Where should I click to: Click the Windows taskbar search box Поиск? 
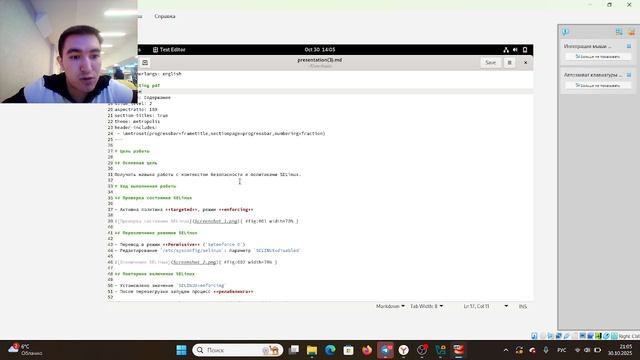(238, 350)
